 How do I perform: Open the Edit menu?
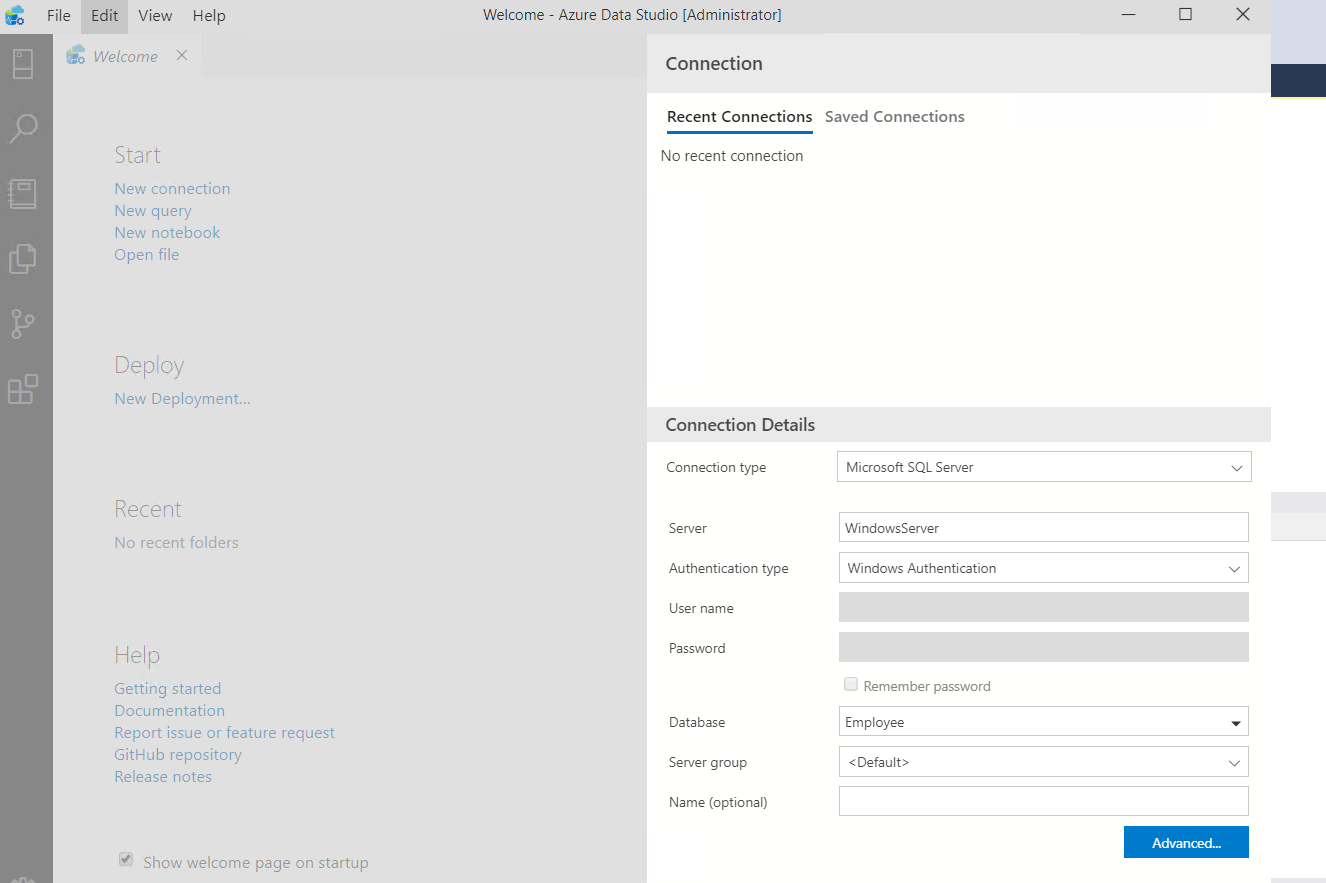pyautogui.click(x=104, y=15)
